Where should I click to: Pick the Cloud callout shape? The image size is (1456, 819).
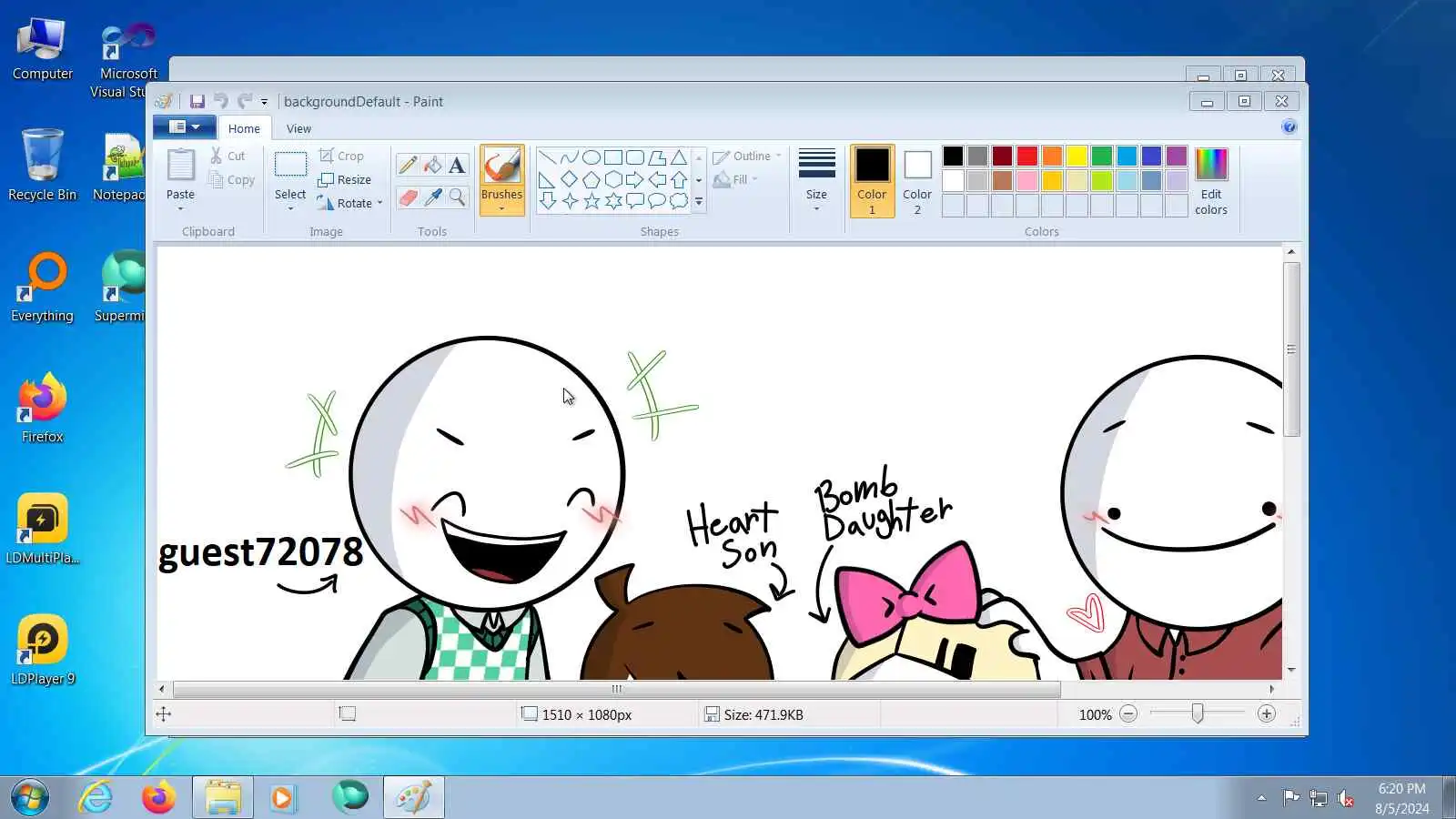(x=678, y=201)
